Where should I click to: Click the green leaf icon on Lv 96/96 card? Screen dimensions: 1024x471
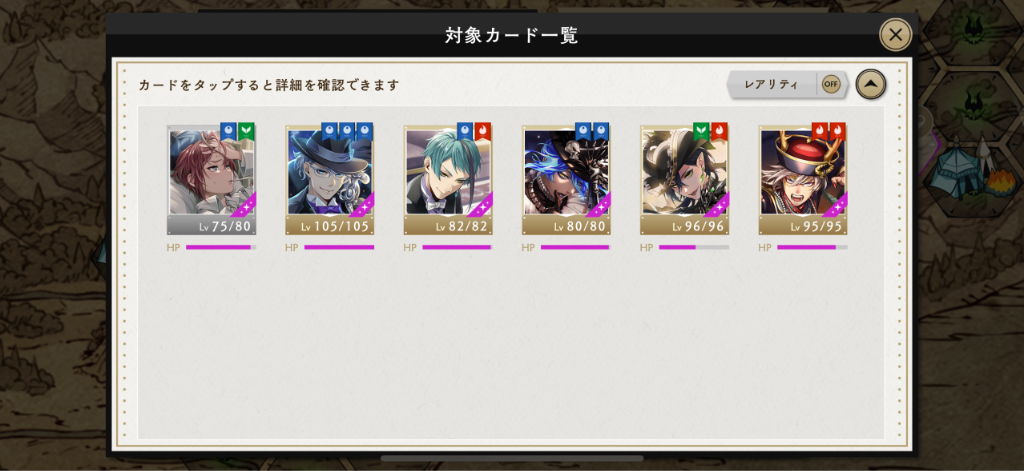coord(701,131)
